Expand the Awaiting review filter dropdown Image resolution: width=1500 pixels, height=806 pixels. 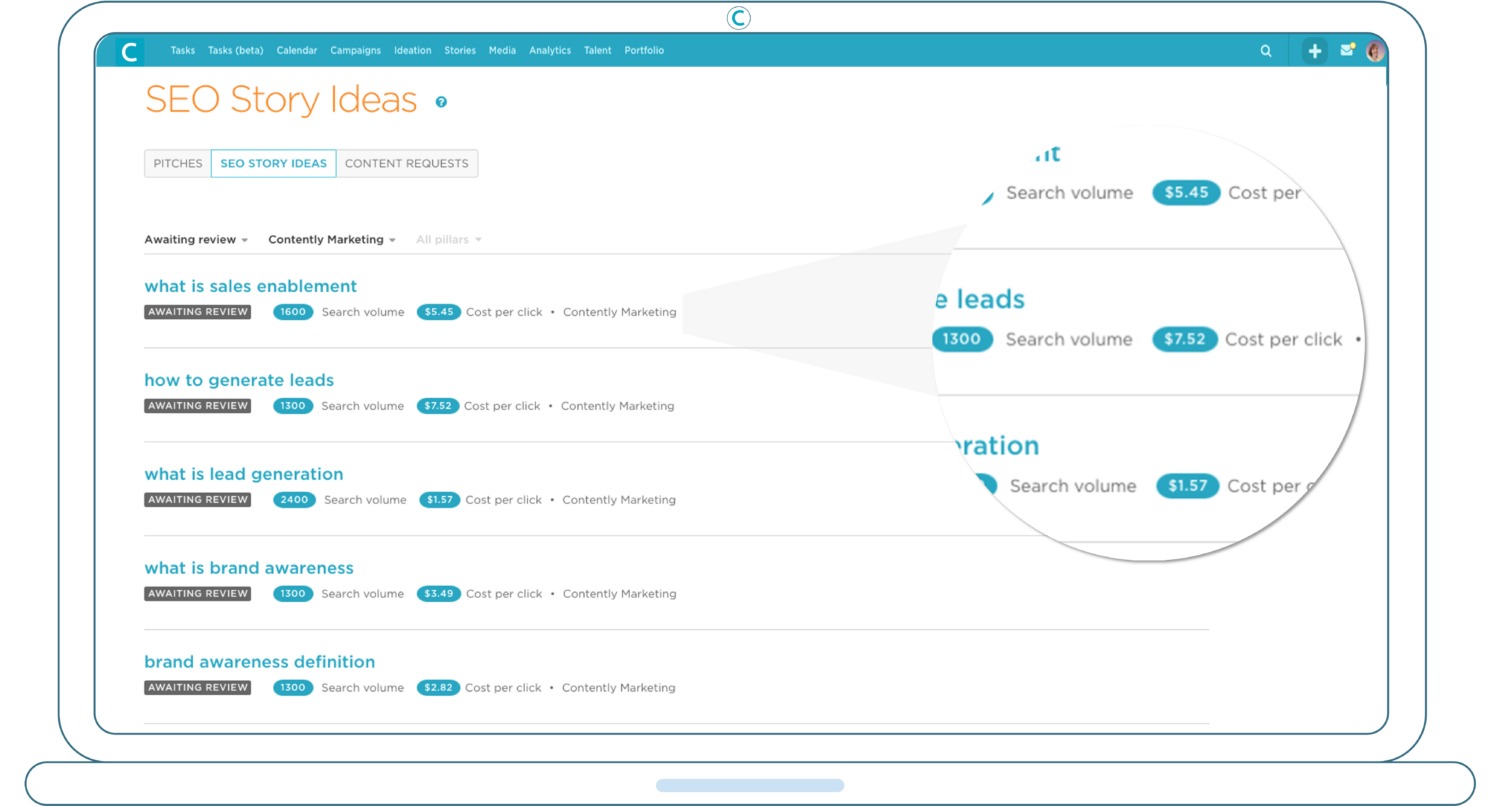point(195,240)
